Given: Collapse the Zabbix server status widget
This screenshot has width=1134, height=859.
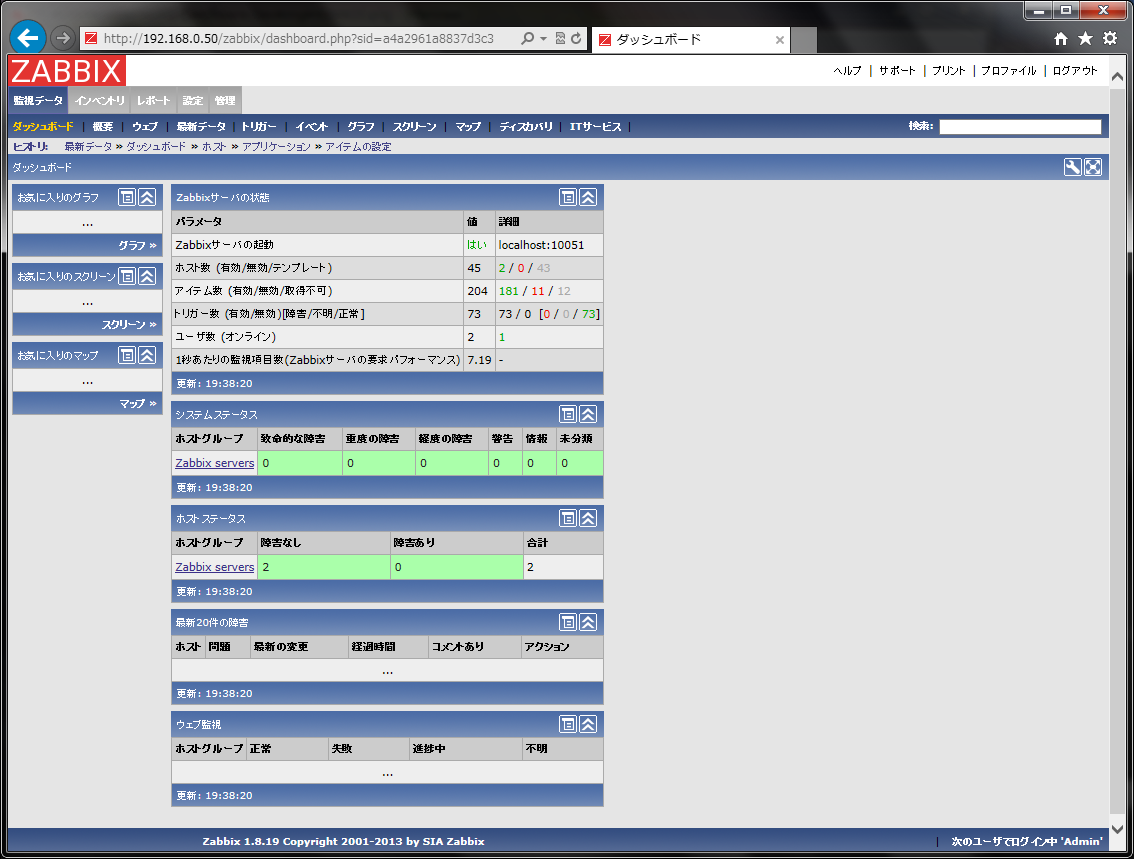Looking at the screenshot, I should click(x=588, y=197).
